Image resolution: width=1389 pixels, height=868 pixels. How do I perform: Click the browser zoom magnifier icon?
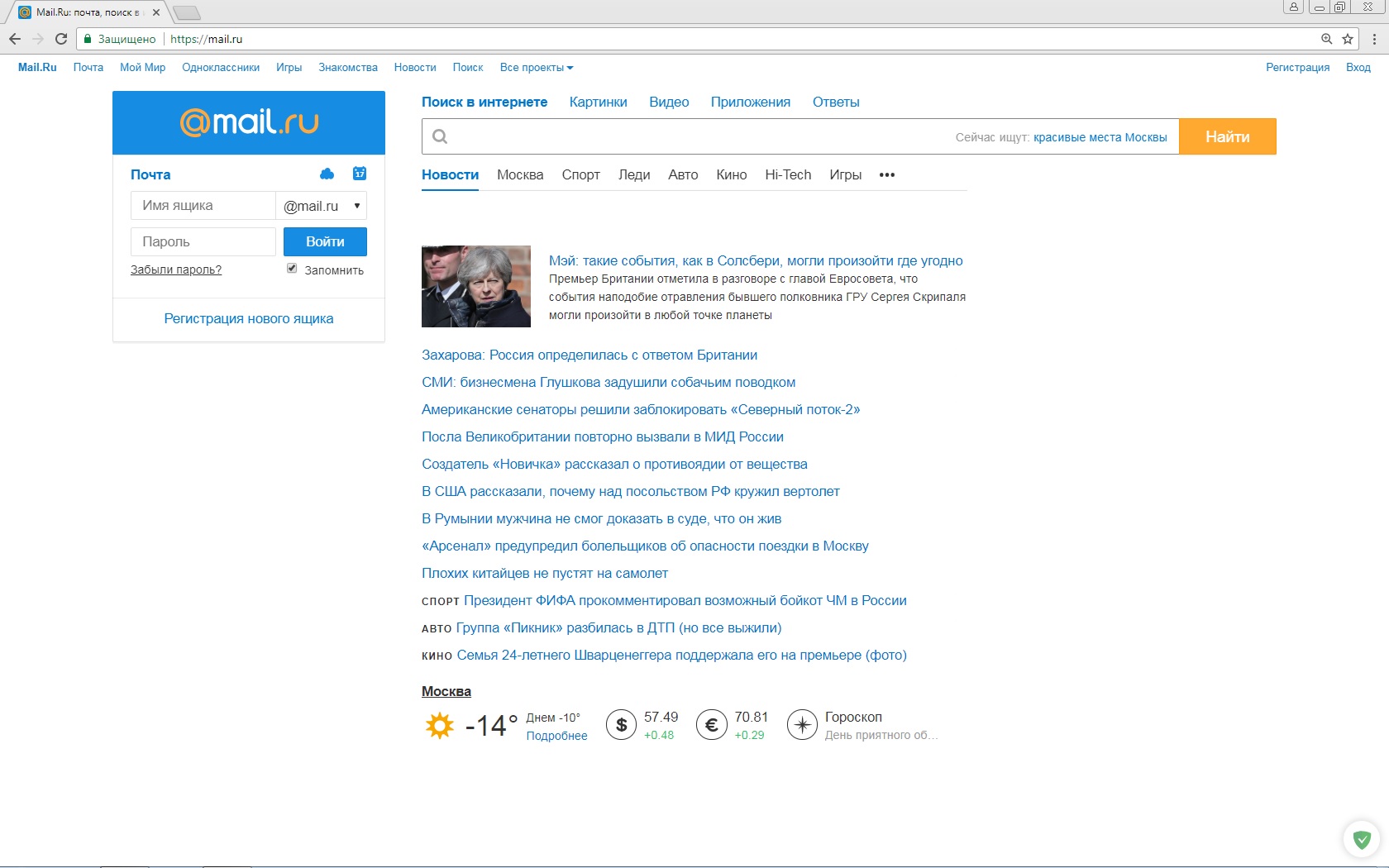[x=1327, y=39]
